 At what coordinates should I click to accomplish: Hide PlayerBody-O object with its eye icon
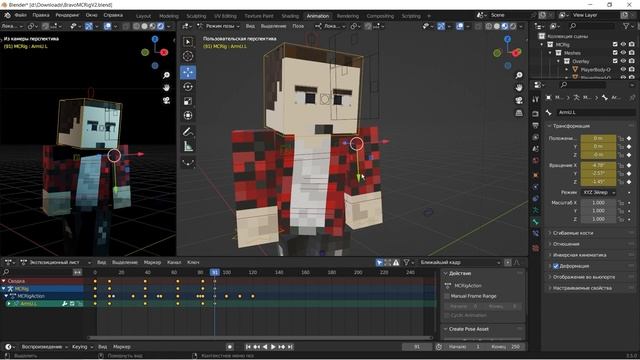click(x=623, y=69)
